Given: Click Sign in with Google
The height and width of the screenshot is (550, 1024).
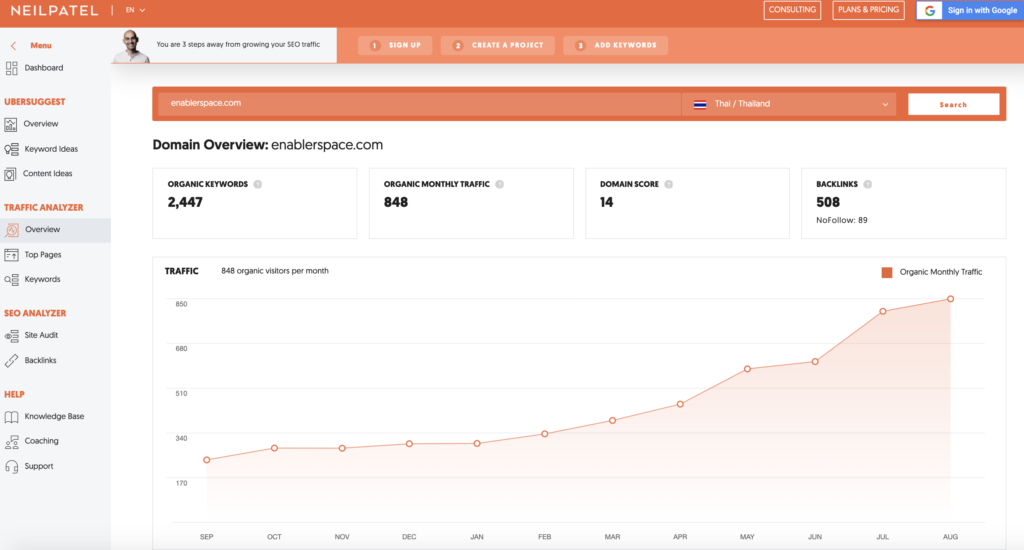Looking at the screenshot, I should coord(970,10).
